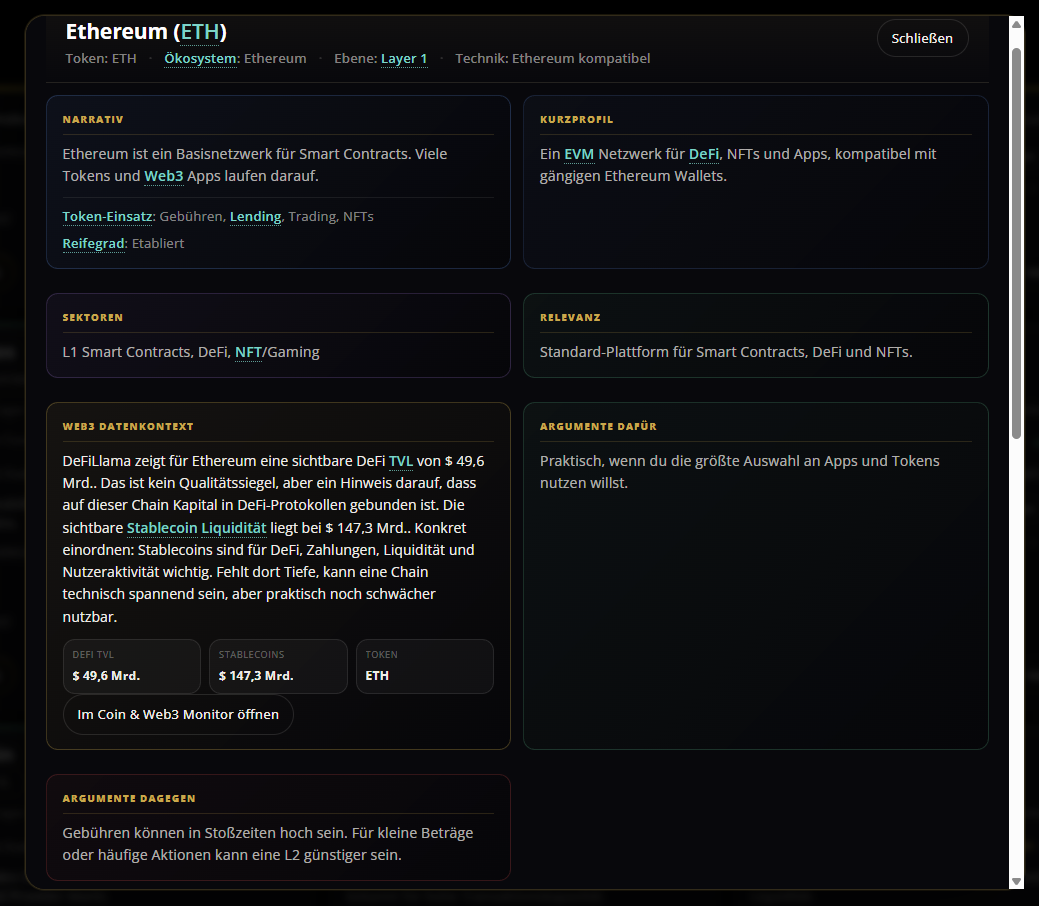This screenshot has height=906, width=1039.
Task: Select the TOKEN ETH tile
Action: coord(425,666)
